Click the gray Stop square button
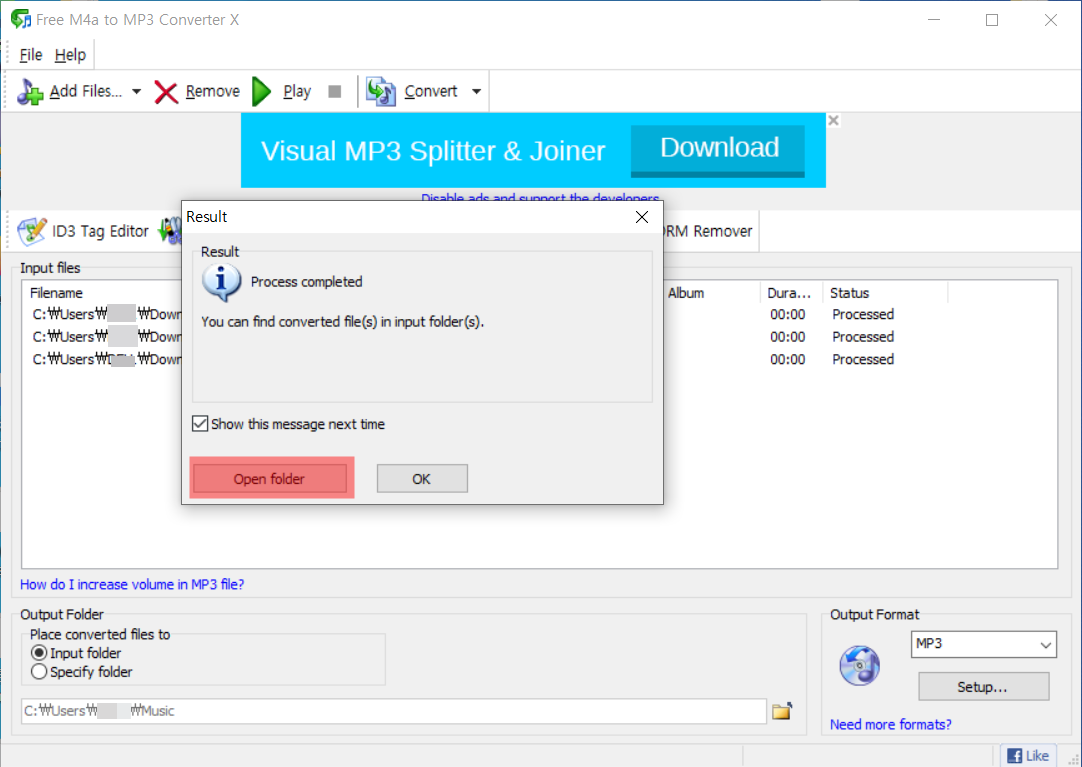Screen dimensions: 1082x767 click(x=335, y=91)
